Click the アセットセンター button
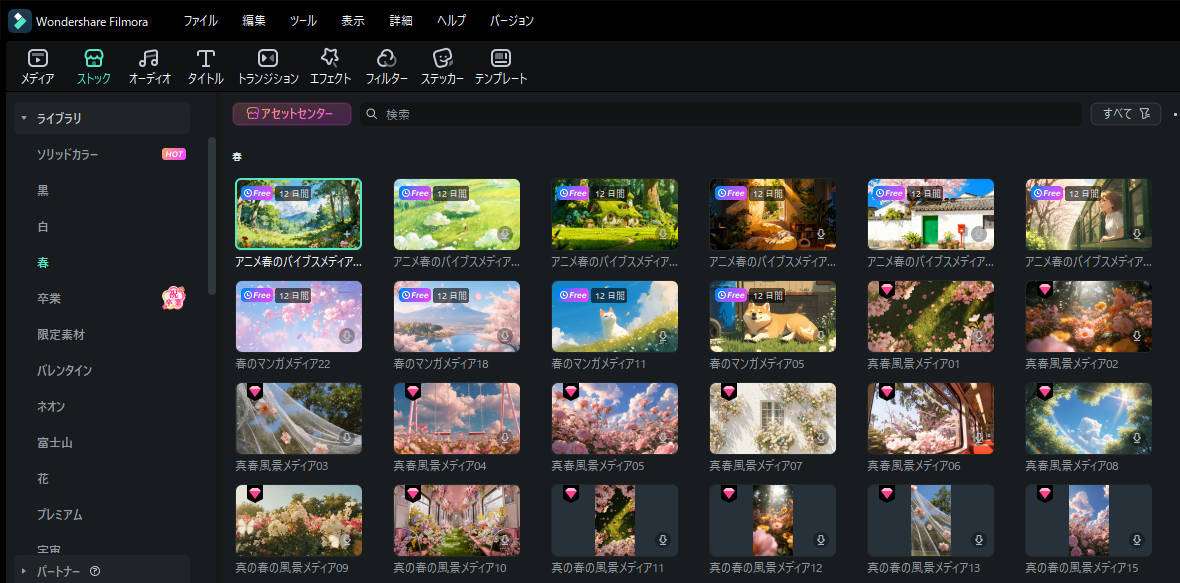The height and width of the screenshot is (583, 1180). pos(291,114)
